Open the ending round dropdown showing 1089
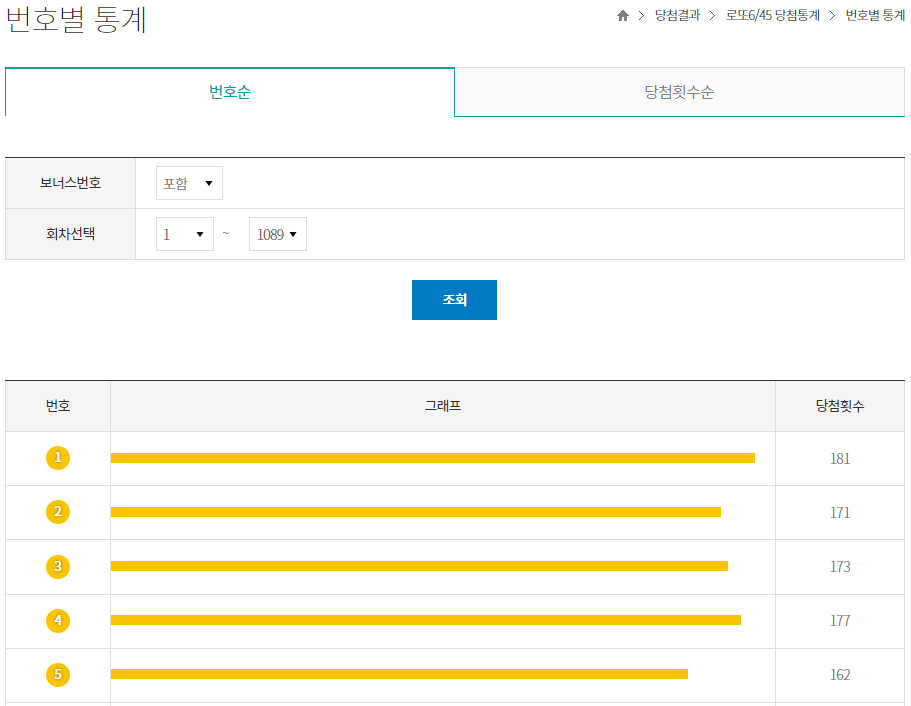 click(277, 233)
